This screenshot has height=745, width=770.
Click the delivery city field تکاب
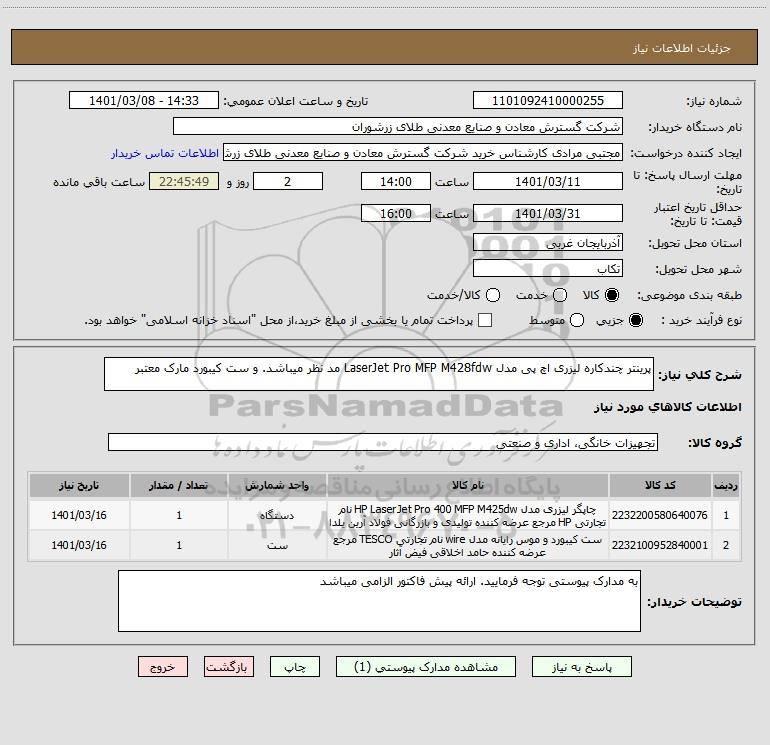[x=548, y=269]
